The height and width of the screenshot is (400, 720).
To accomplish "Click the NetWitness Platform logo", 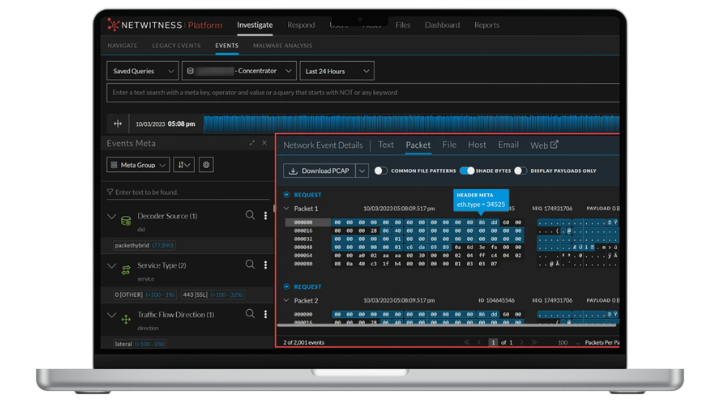I will [x=165, y=25].
